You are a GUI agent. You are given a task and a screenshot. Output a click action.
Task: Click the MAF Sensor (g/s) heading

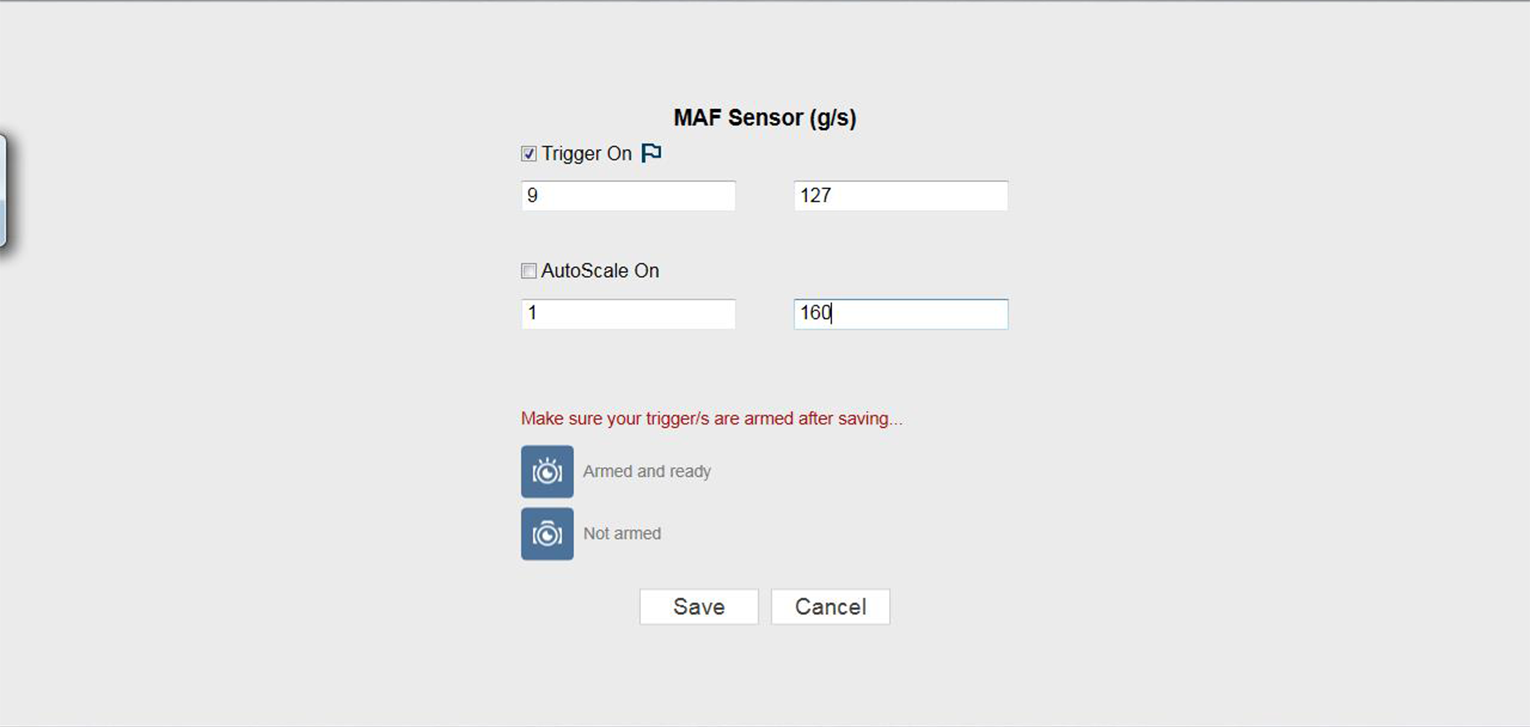pyautogui.click(x=764, y=118)
